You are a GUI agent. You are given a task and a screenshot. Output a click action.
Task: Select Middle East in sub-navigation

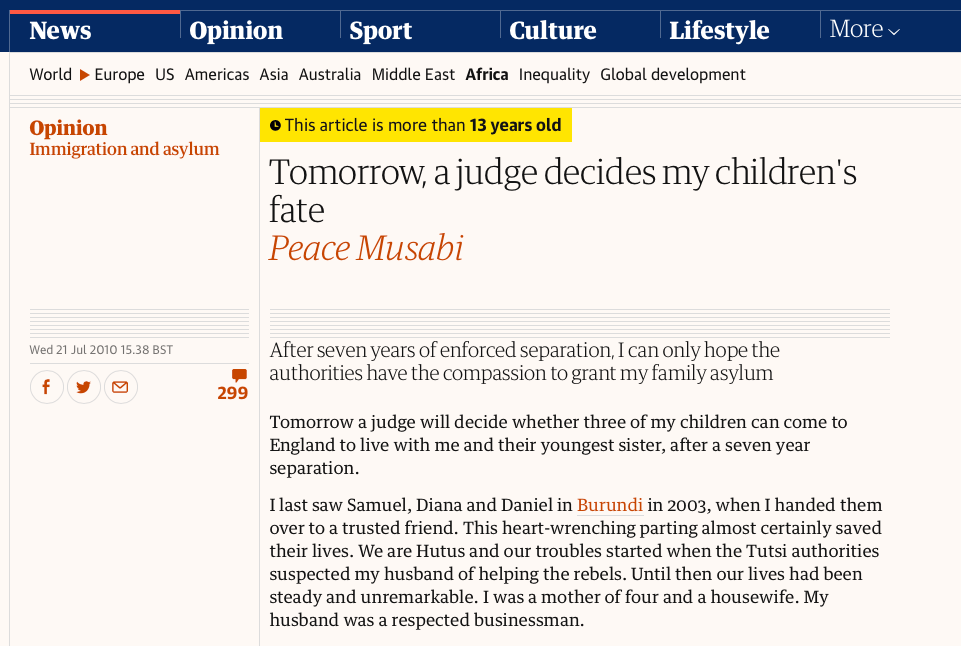[x=413, y=75]
